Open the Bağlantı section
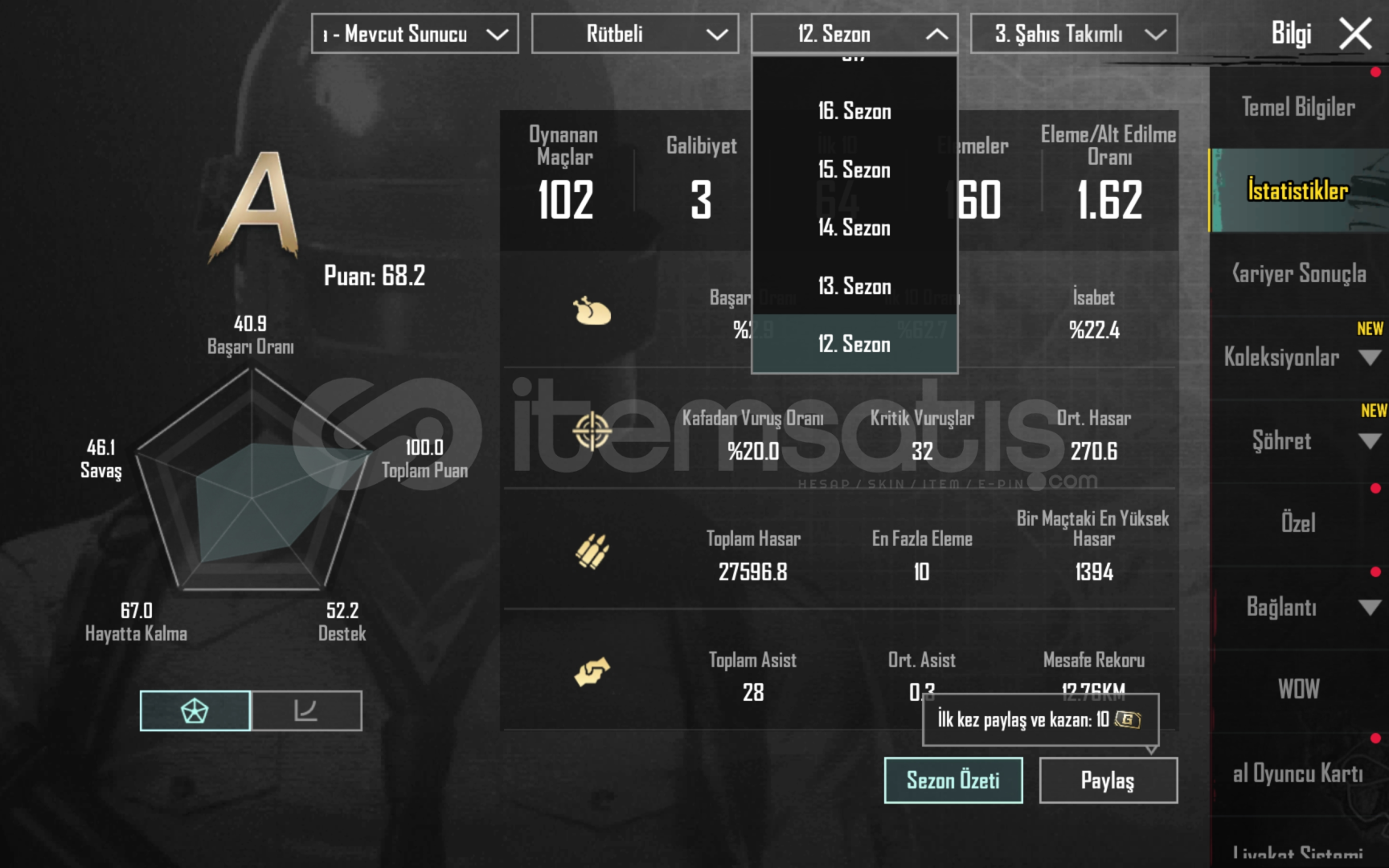This screenshot has height=868, width=1389. click(x=1281, y=607)
